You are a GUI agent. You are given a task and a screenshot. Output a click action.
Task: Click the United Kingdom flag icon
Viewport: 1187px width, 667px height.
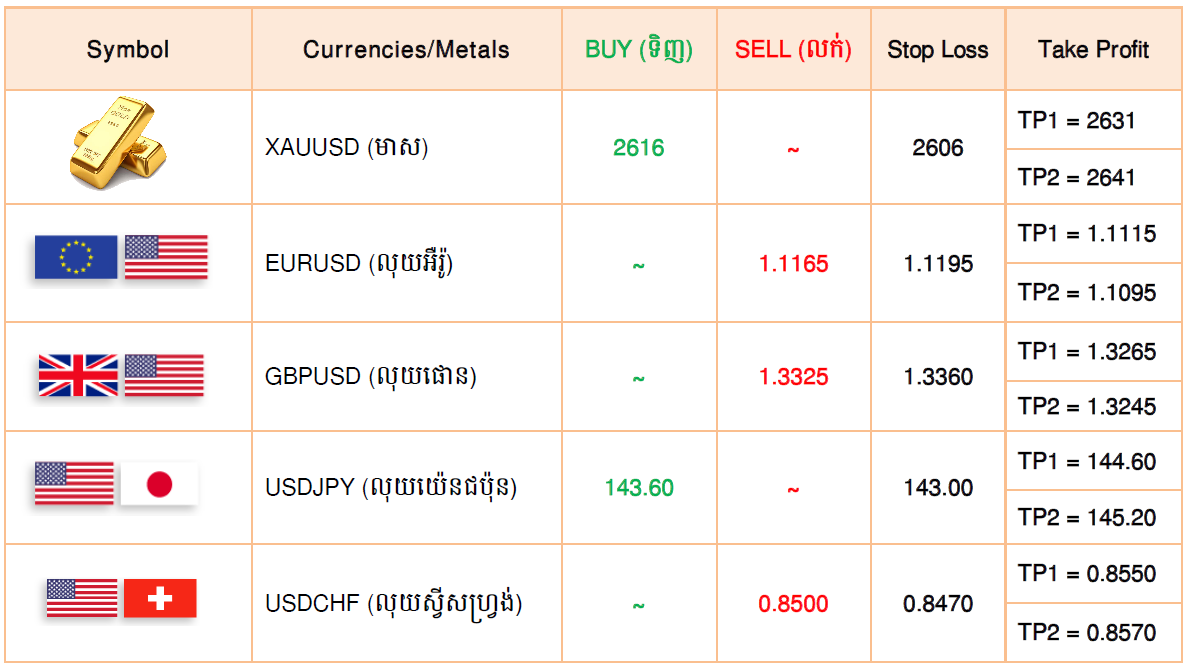pos(78,376)
